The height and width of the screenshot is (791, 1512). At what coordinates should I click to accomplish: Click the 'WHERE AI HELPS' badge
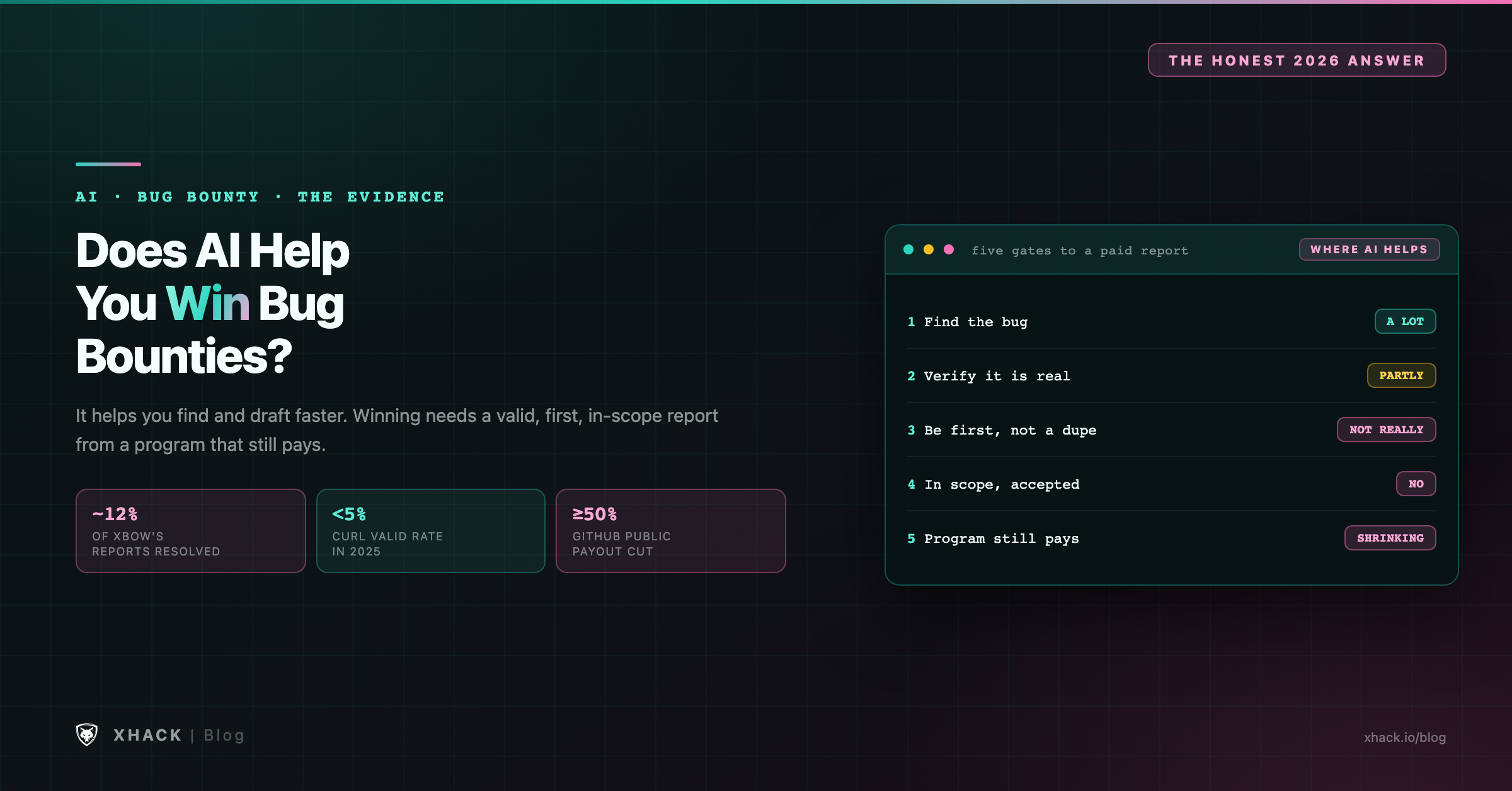[1369, 249]
